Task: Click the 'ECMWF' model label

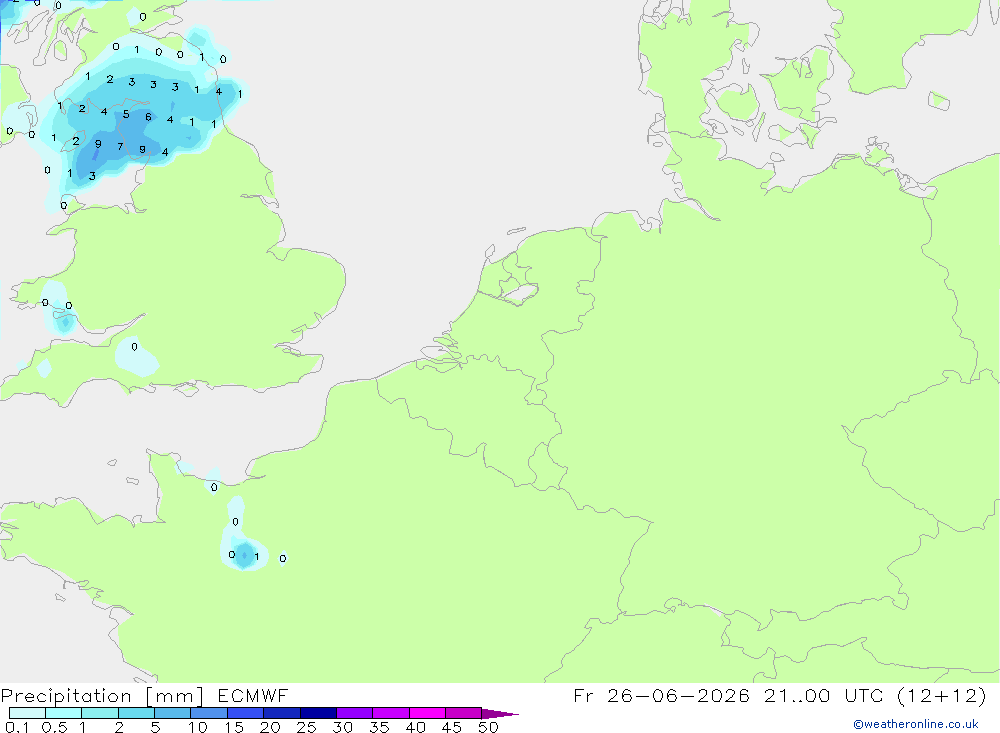Action: (253, 695)
